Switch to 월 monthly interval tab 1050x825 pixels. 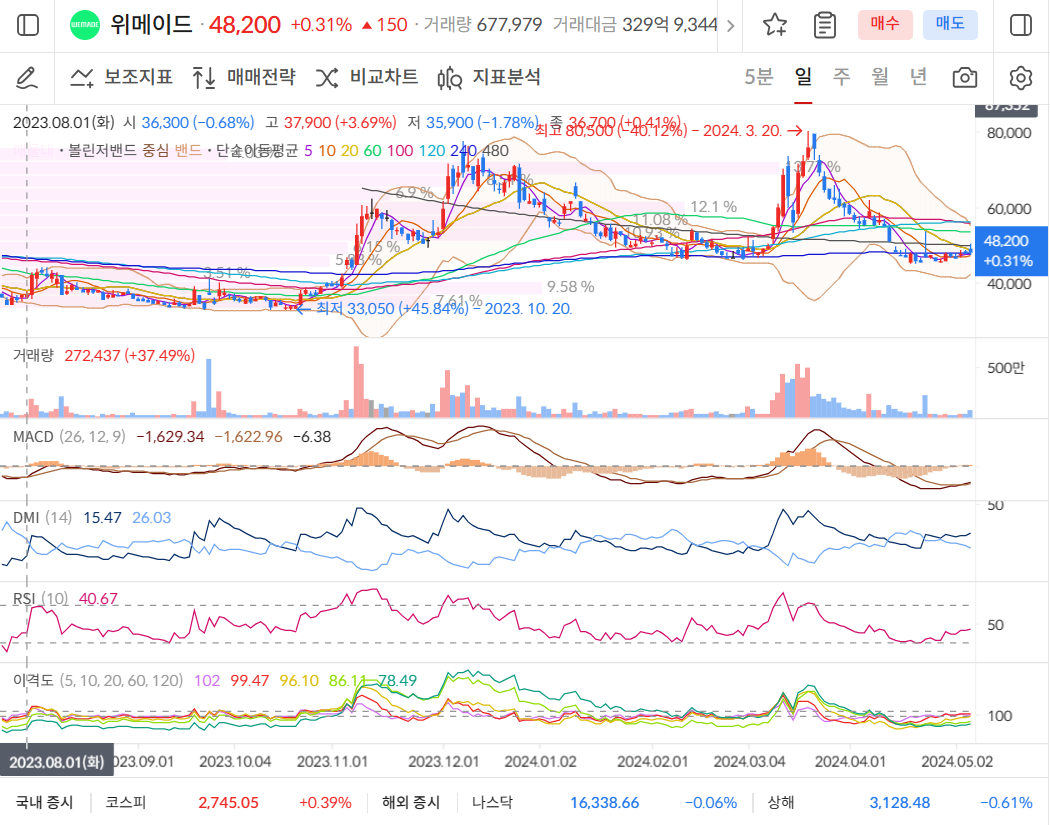coord(880,77)
